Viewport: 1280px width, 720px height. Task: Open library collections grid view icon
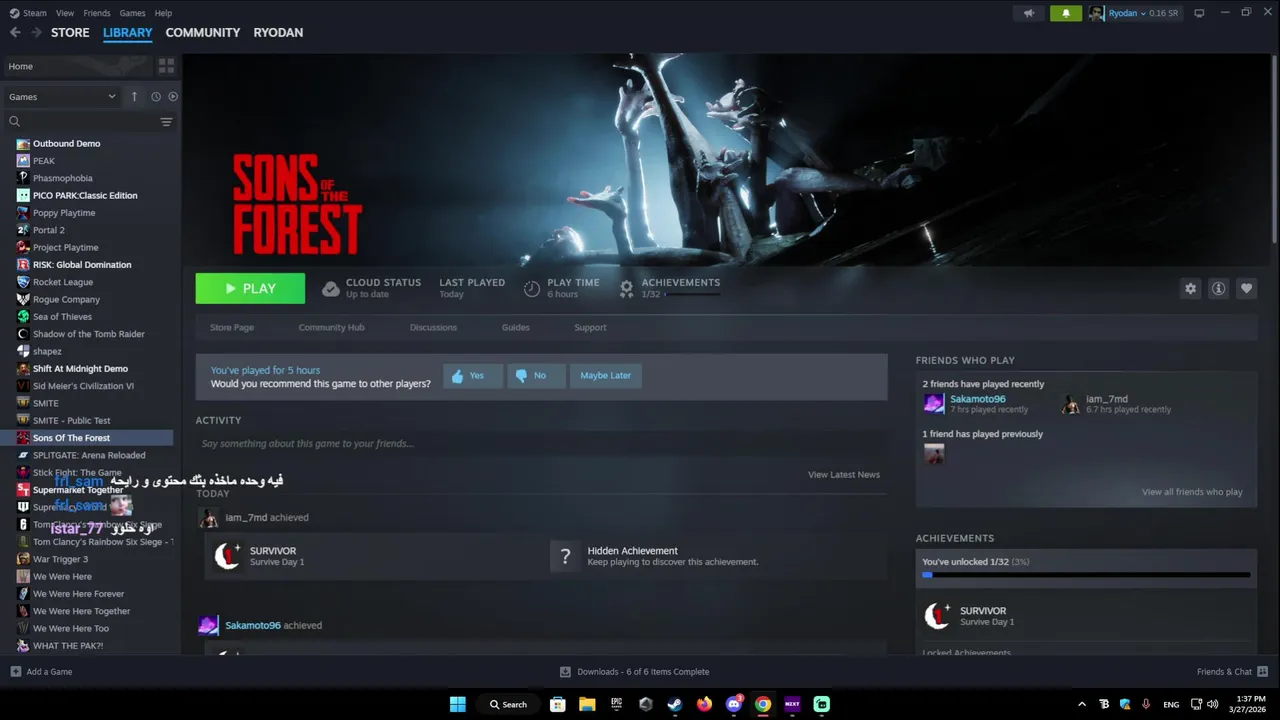166,66
